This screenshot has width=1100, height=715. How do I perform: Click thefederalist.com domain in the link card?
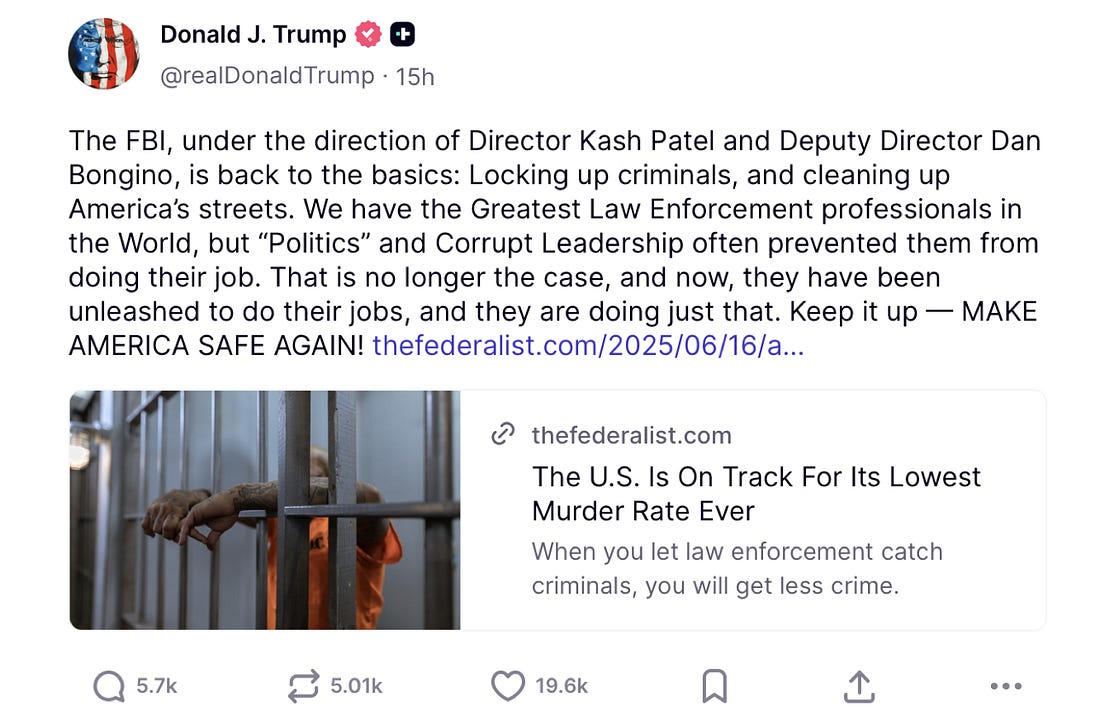631,435
